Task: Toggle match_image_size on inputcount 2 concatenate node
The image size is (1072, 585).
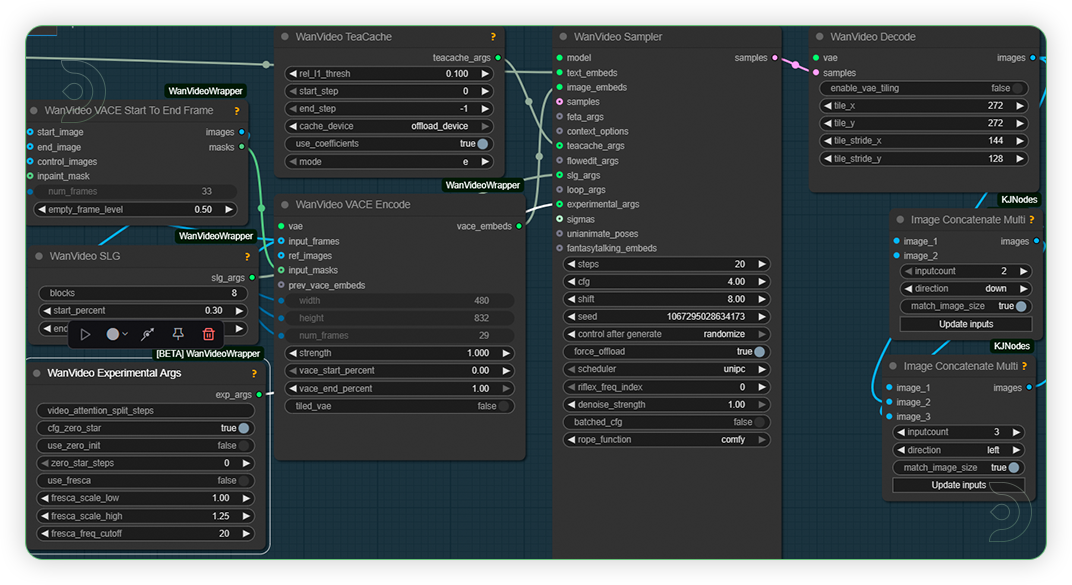Action: click(966, 306)
